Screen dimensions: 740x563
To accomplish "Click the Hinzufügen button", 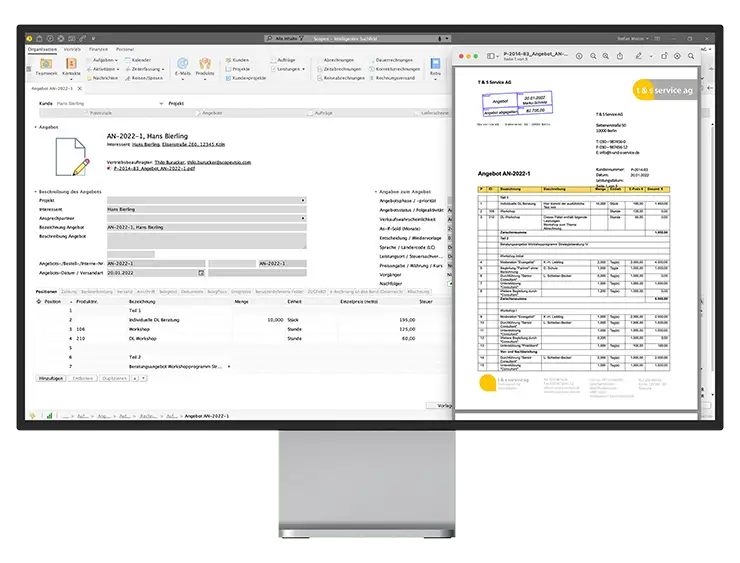I will [52, 380].
